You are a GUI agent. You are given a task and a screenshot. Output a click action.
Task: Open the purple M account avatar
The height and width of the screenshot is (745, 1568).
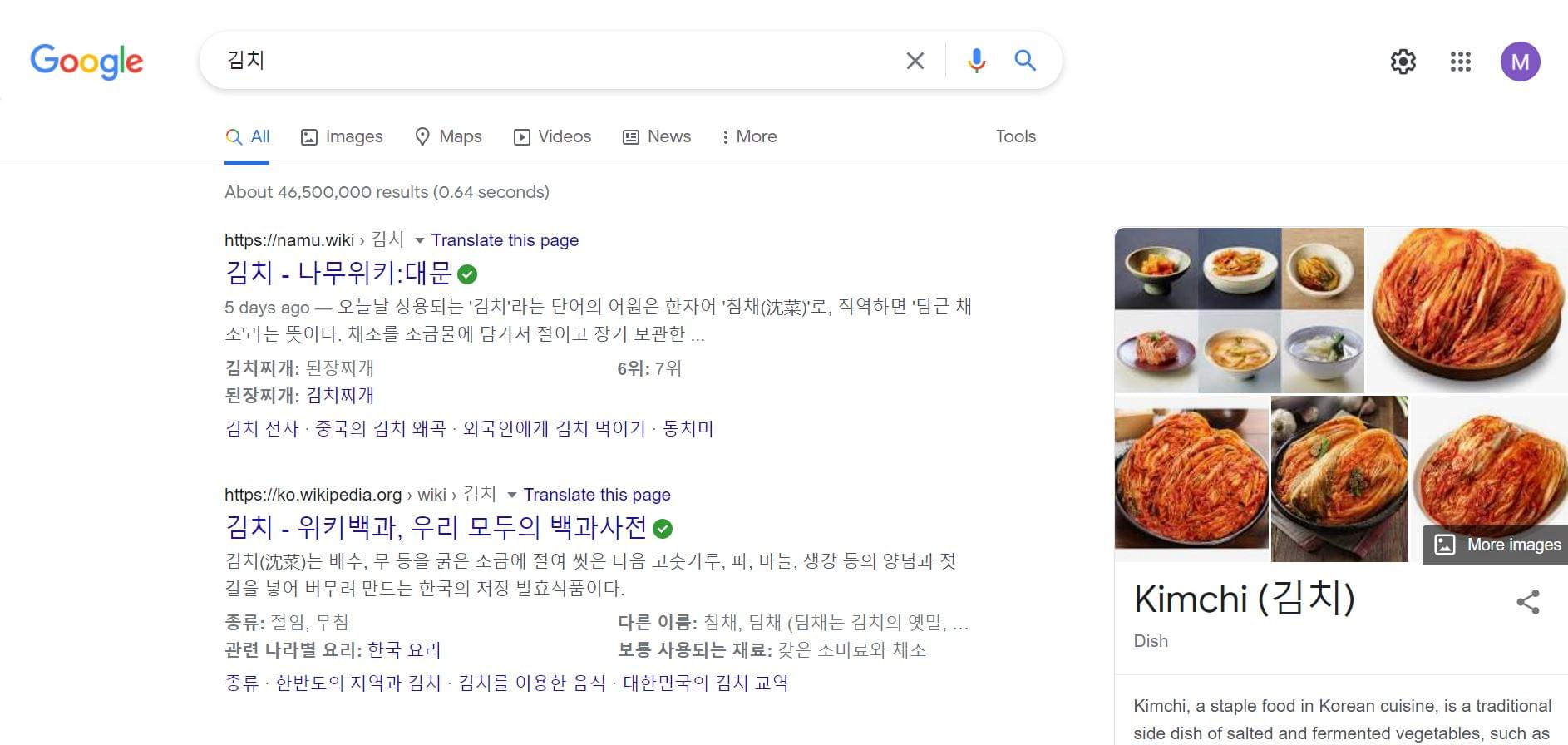pos(1520,62)
